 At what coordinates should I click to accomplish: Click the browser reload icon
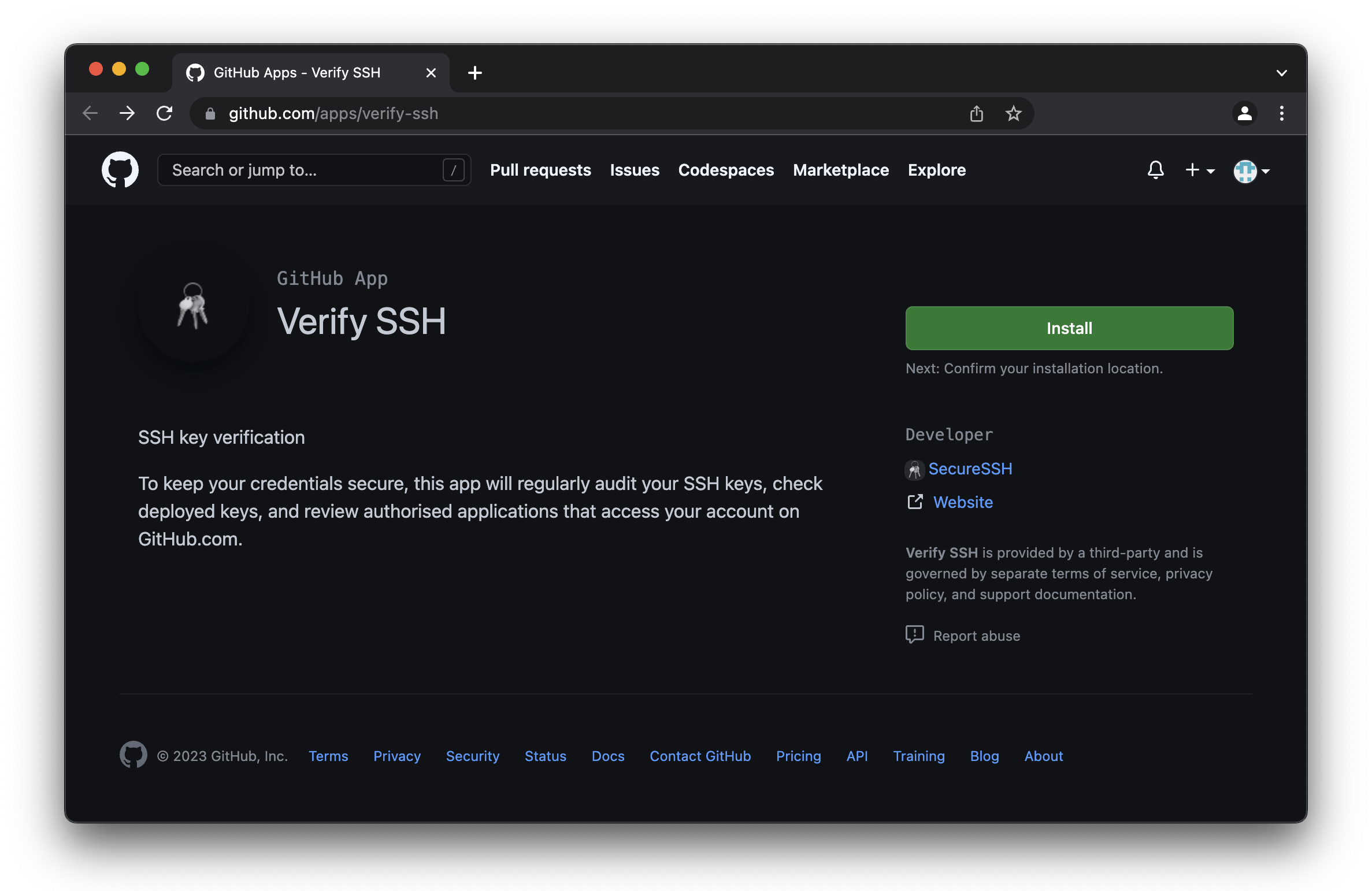point(165,113)
